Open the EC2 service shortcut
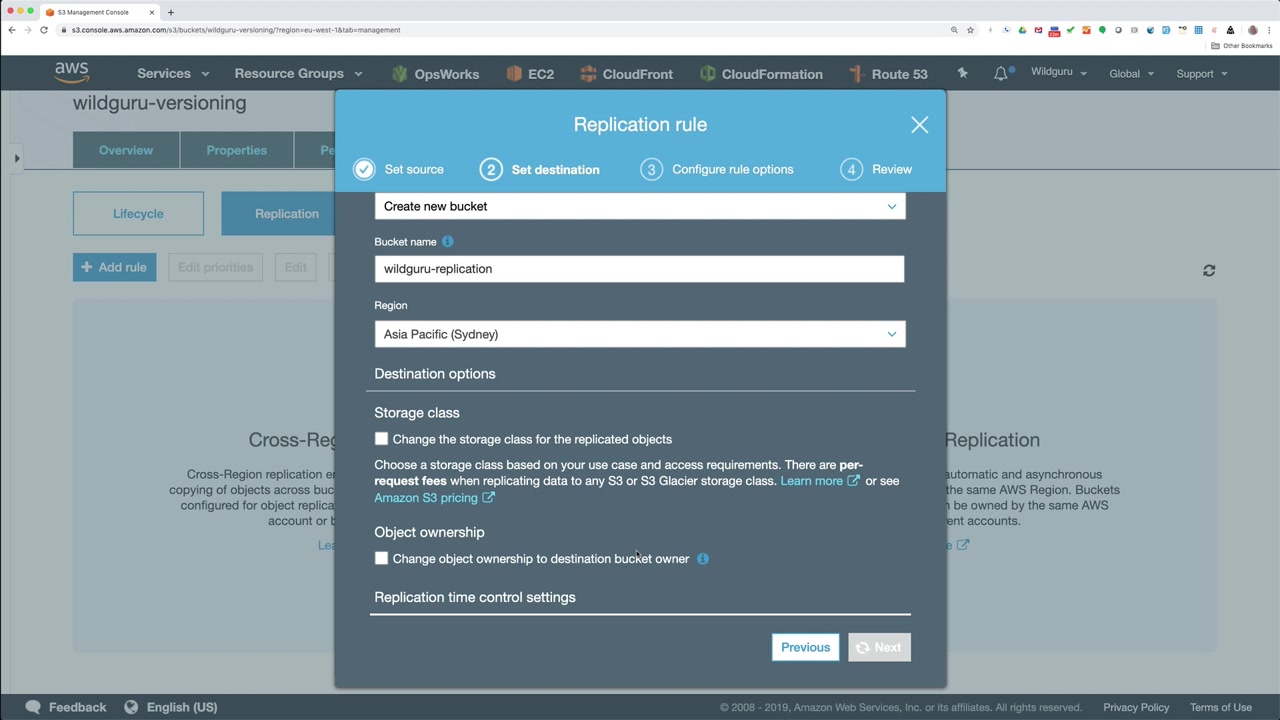 point(530,74)
